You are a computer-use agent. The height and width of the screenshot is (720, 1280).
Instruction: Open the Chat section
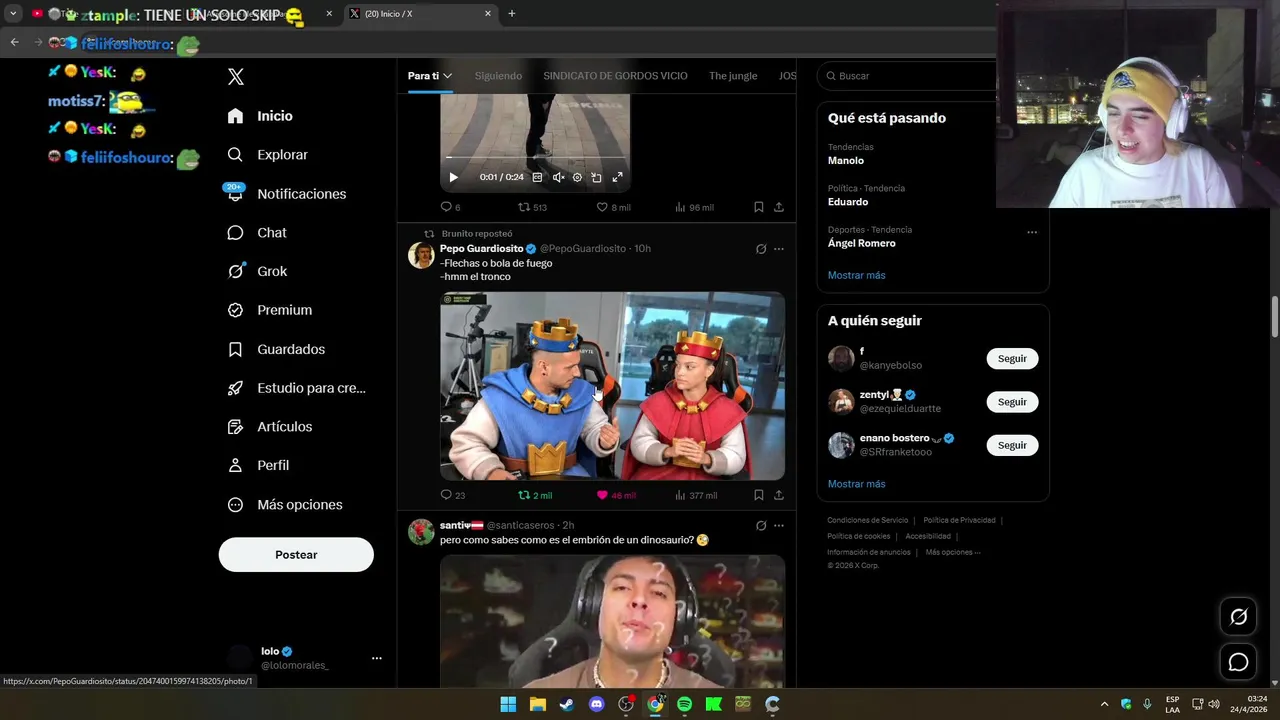click(x=257, y=233)
